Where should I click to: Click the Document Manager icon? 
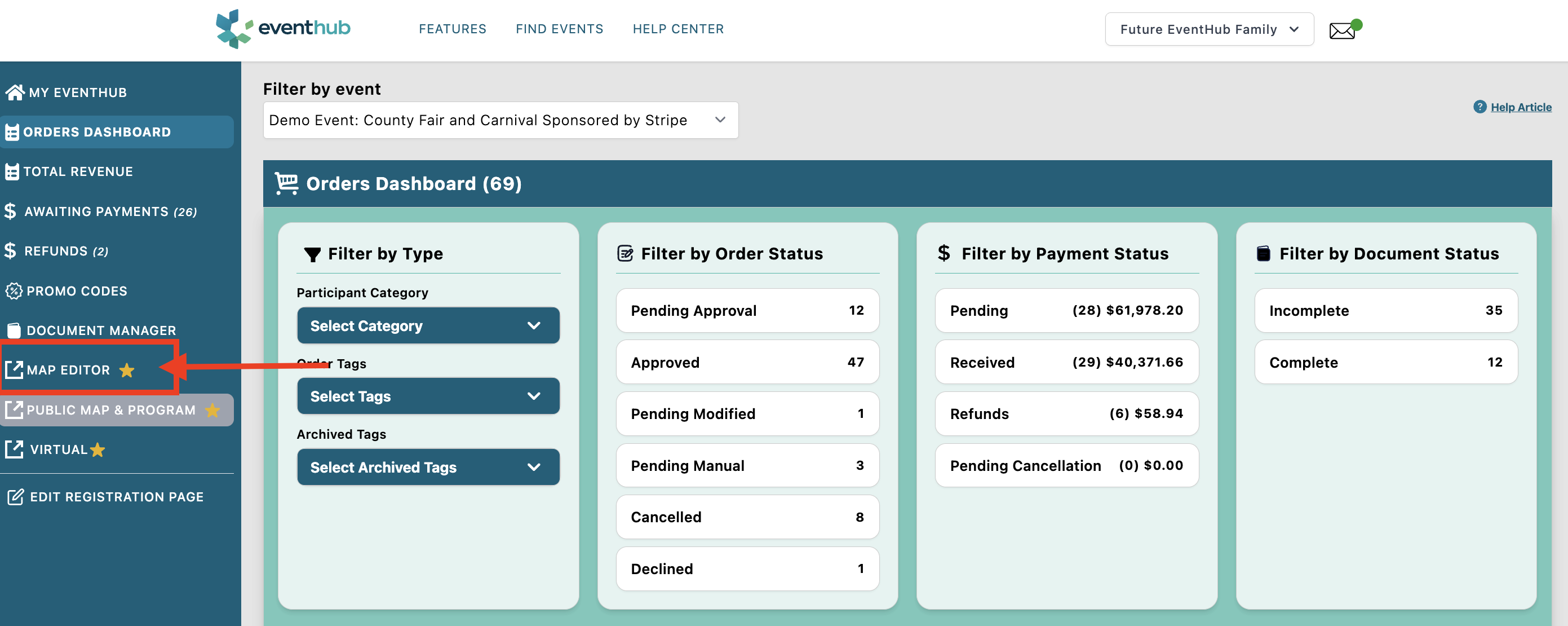click(x=14, y=330)
